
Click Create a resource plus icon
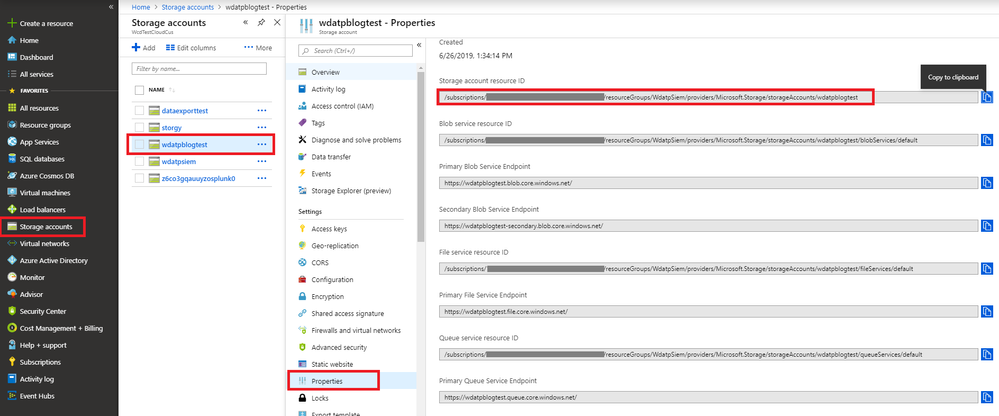(11, 24)
